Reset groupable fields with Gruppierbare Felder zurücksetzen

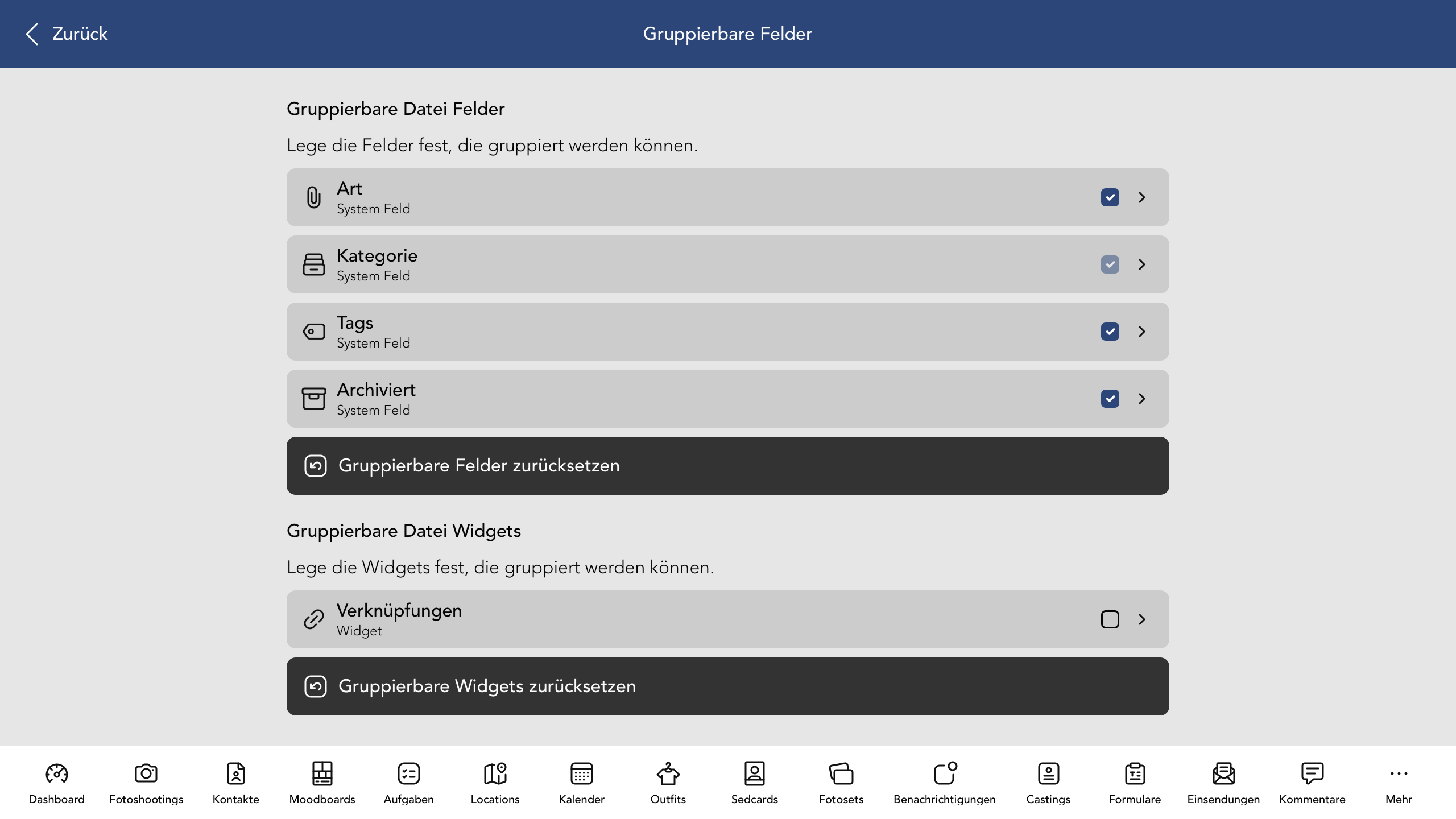tap(727, 466)
